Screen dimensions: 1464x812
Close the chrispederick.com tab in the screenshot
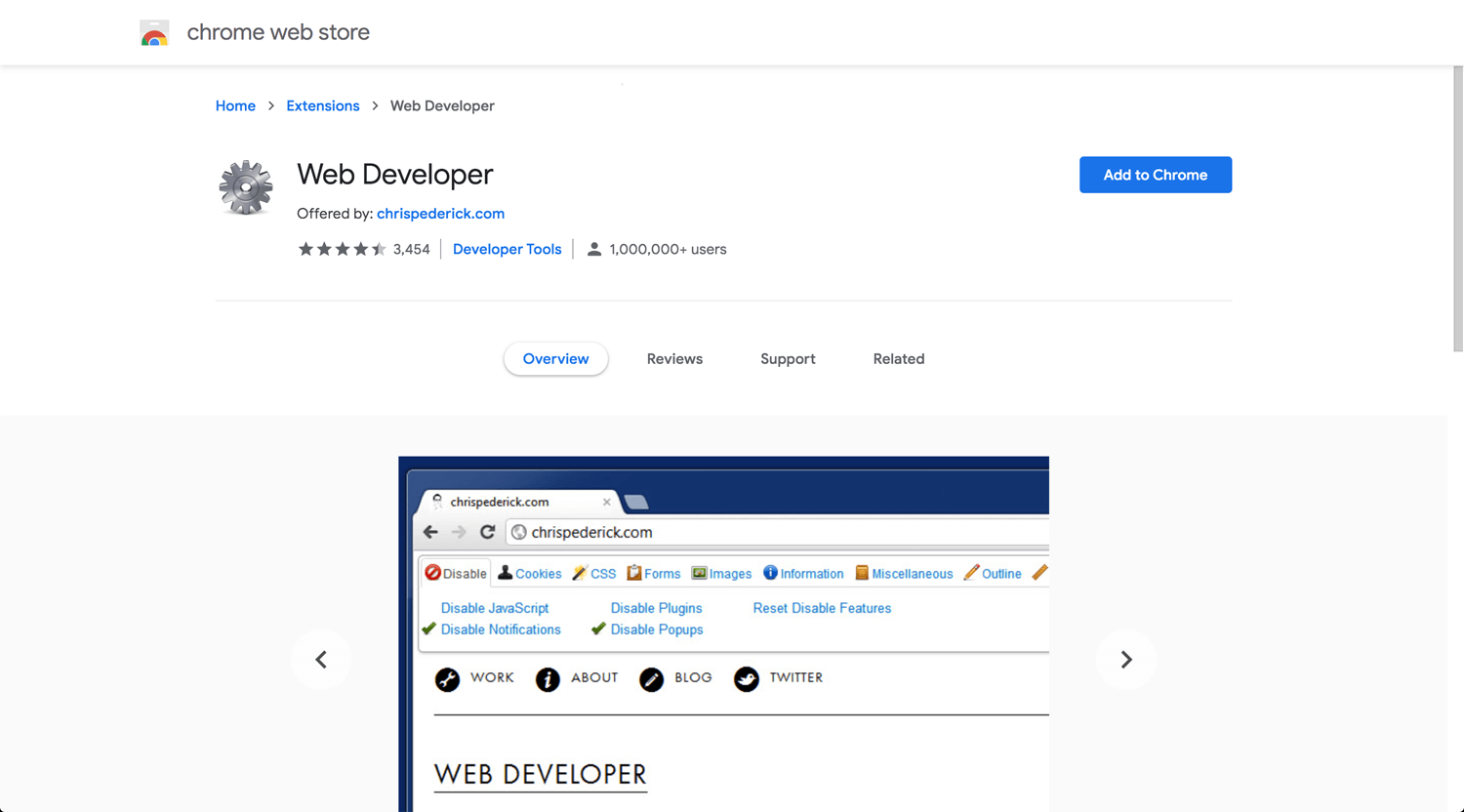[x=606, y=502]
